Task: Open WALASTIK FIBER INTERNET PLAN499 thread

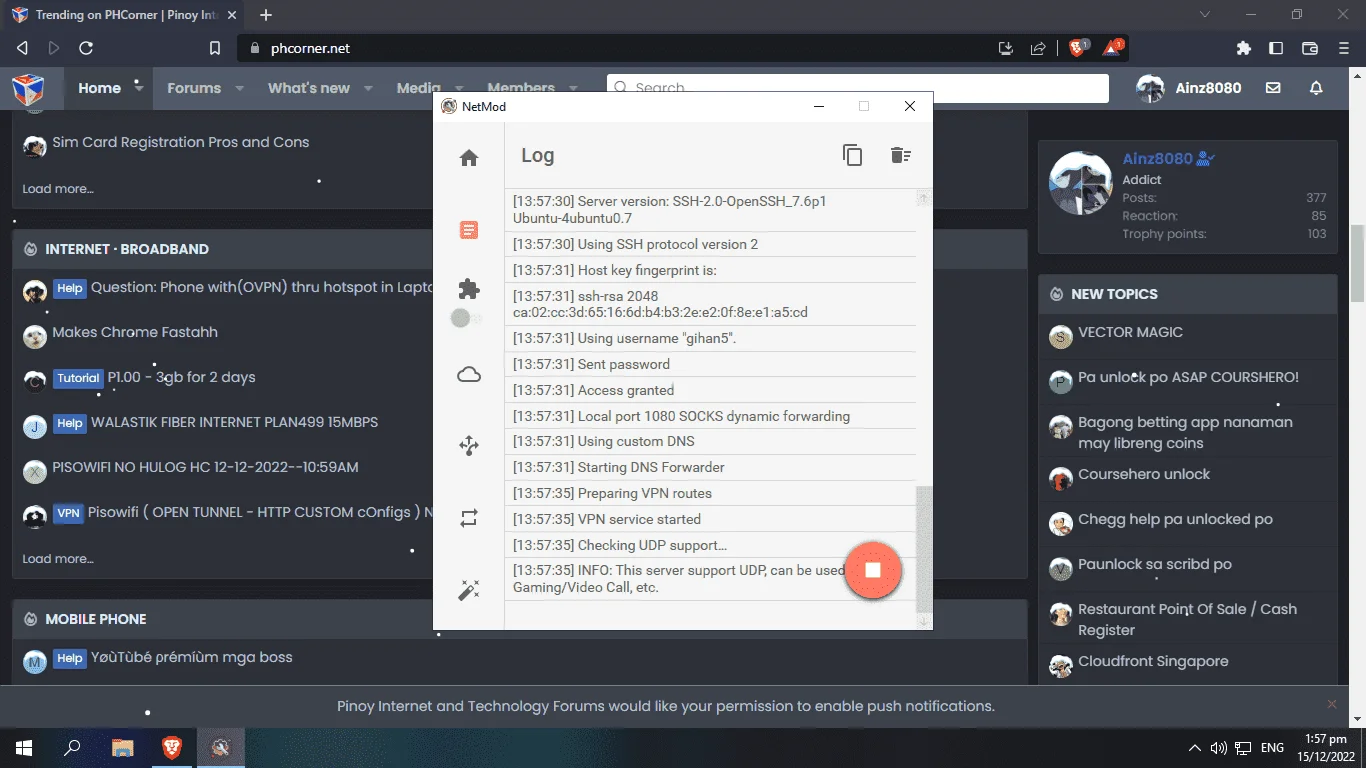Action: coord(235,422)
